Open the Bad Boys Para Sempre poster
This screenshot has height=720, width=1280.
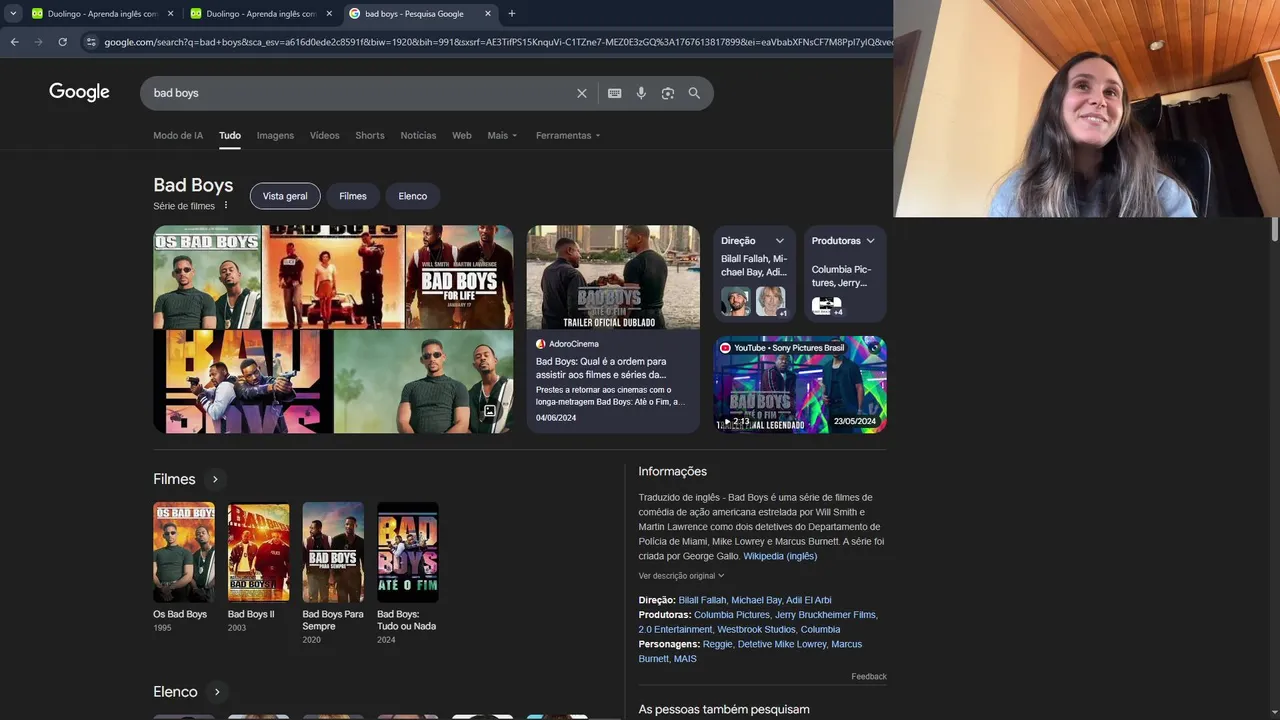point(333,552)
